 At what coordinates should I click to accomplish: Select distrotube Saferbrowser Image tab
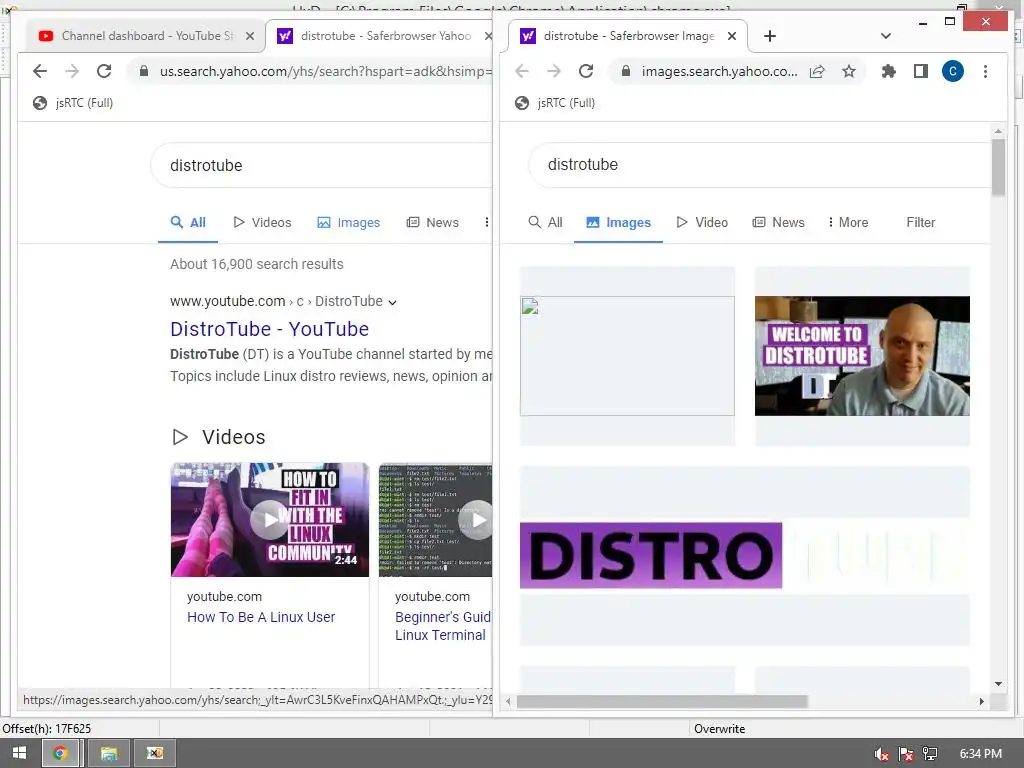[628, 36]
